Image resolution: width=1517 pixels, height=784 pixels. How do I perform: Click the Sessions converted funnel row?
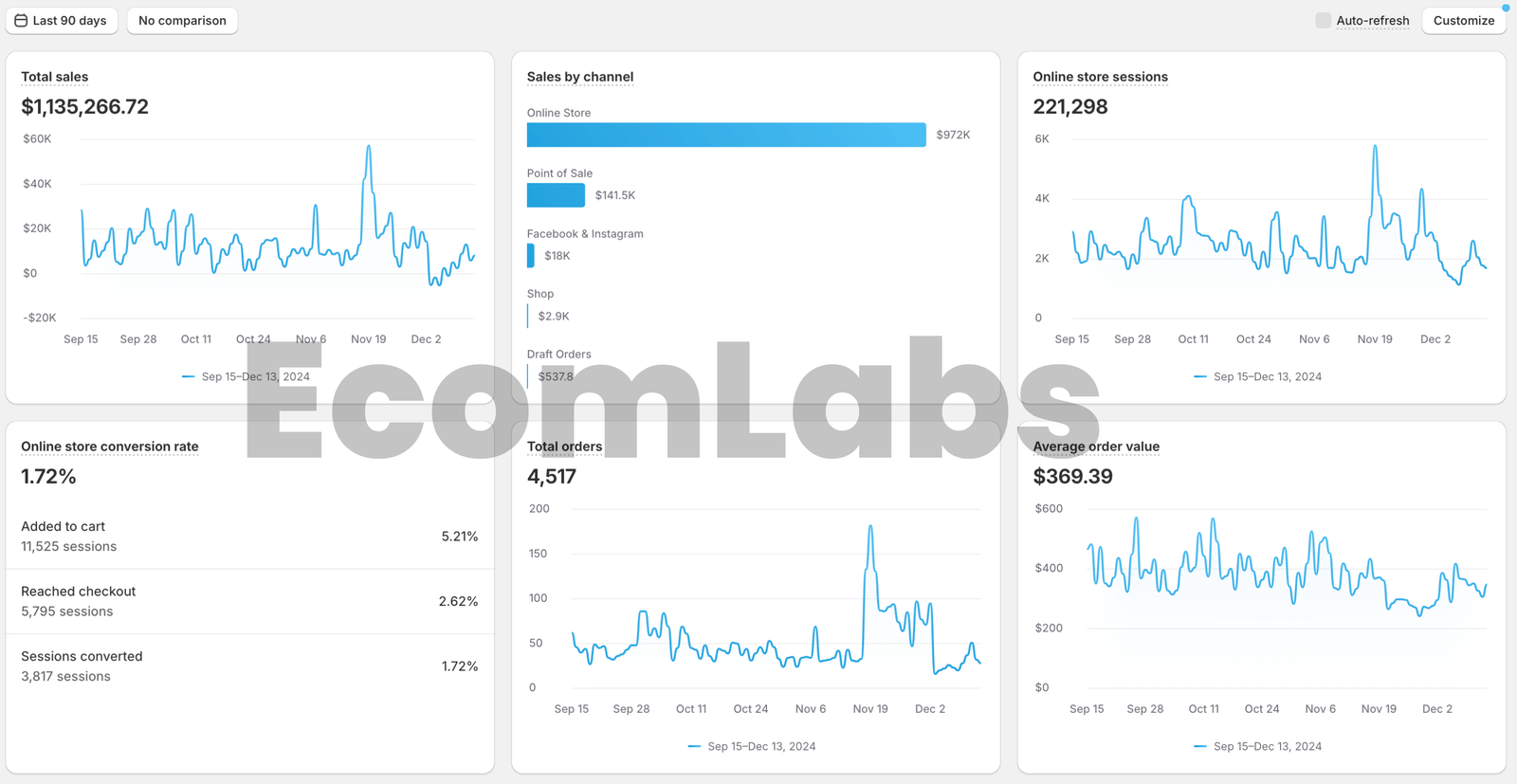tap(249, 666)
